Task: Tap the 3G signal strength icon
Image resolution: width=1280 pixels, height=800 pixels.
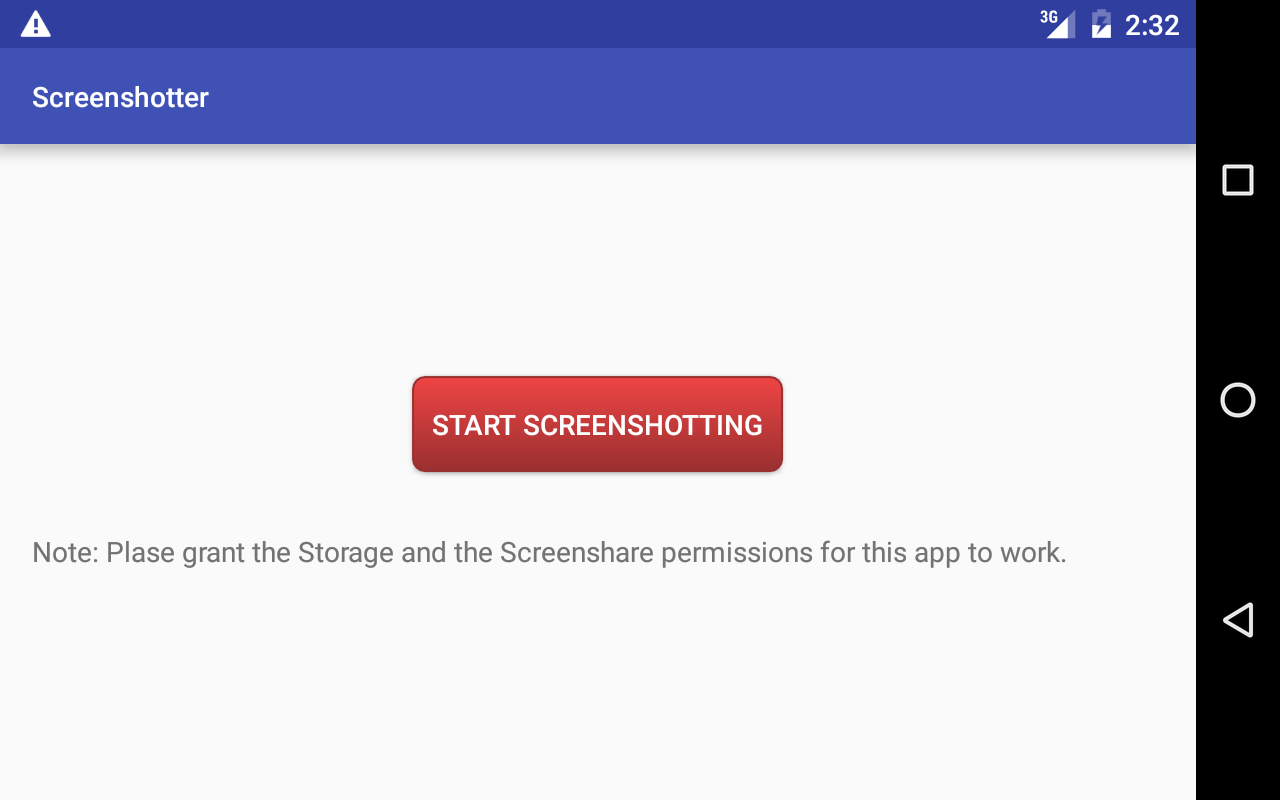Action: [x=1060, y=25]
